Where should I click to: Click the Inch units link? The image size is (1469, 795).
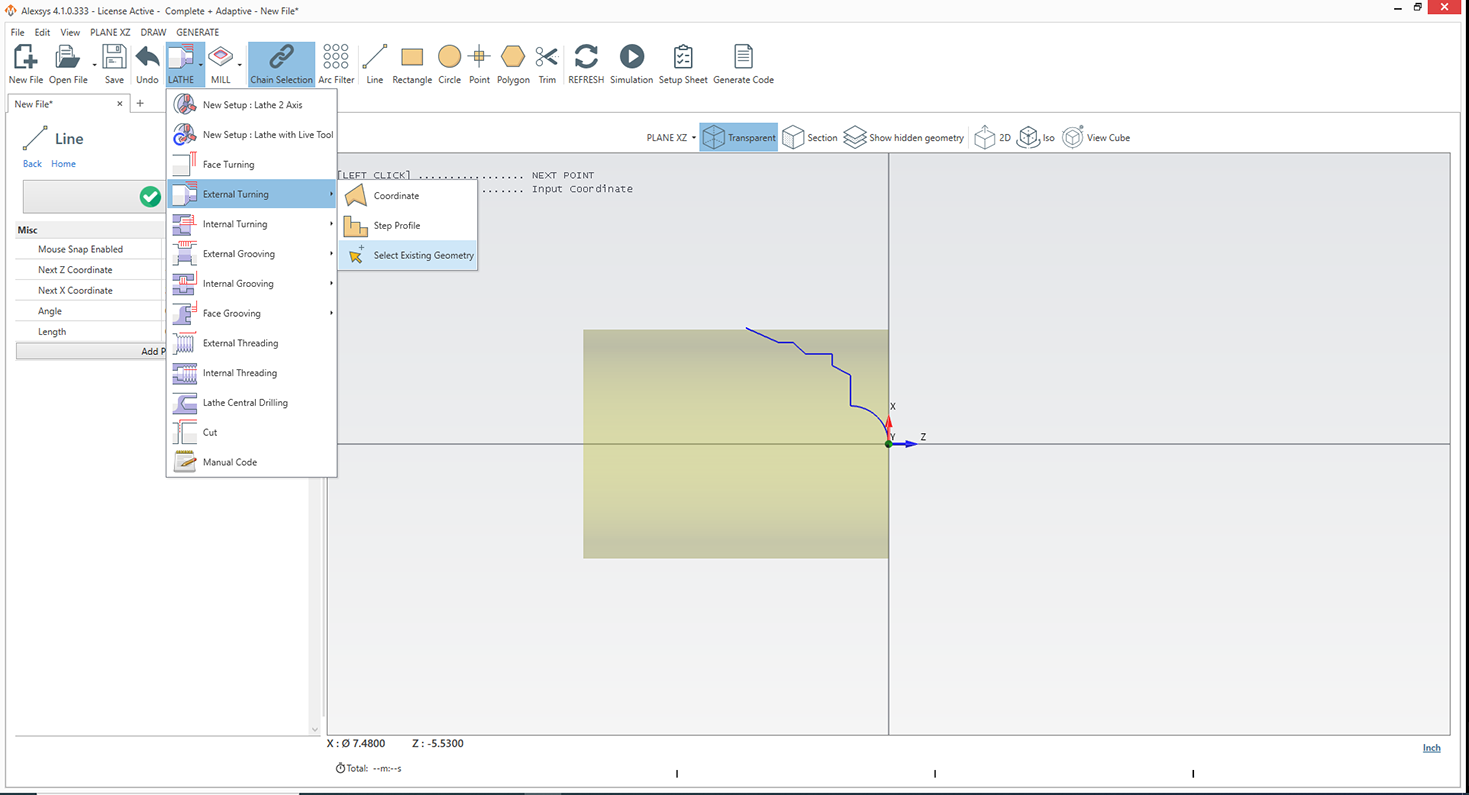[1431, 748]
